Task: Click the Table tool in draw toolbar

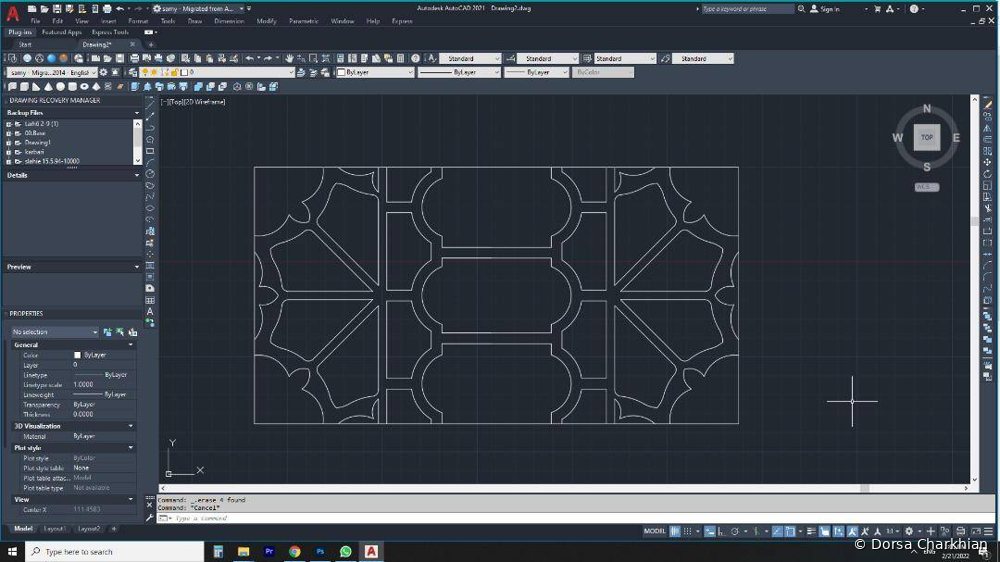Action: click(x=150, y=300)
